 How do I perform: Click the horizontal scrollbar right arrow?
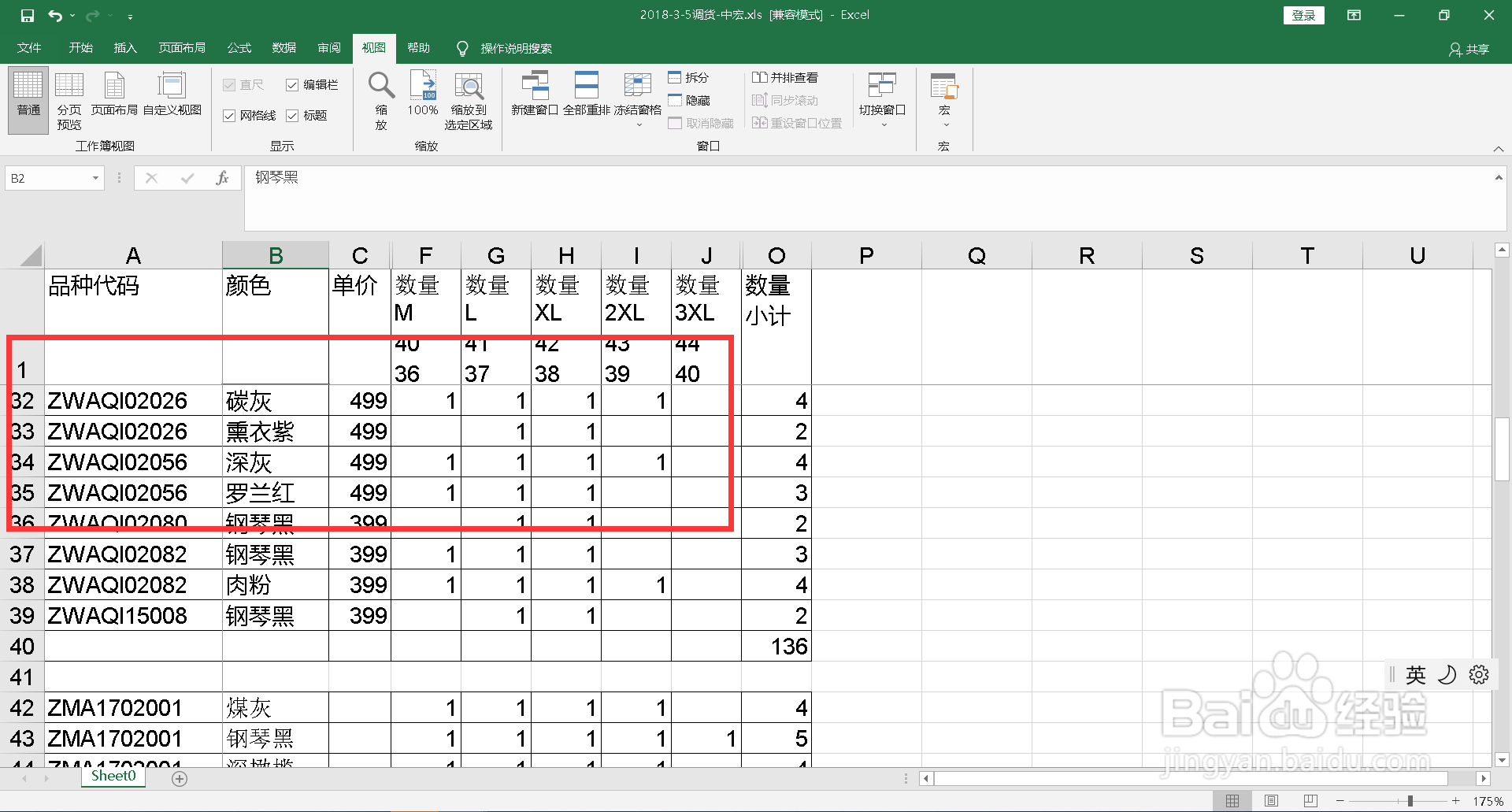coord(1484,778)
